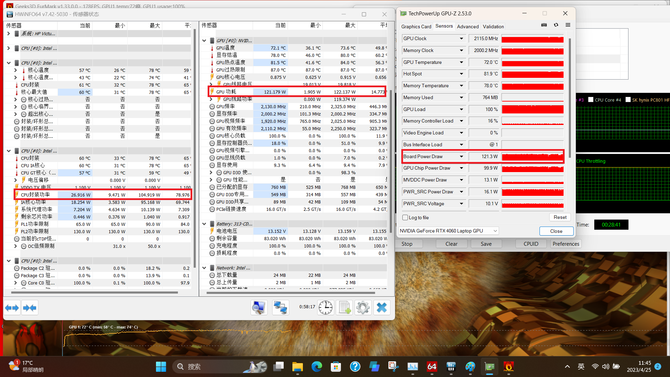Open HWiNFO remote monitor magnifier icon
Image resolution: width=670 pixels, height=377 pixels.
pyautogui.click(x=259, y=307)
